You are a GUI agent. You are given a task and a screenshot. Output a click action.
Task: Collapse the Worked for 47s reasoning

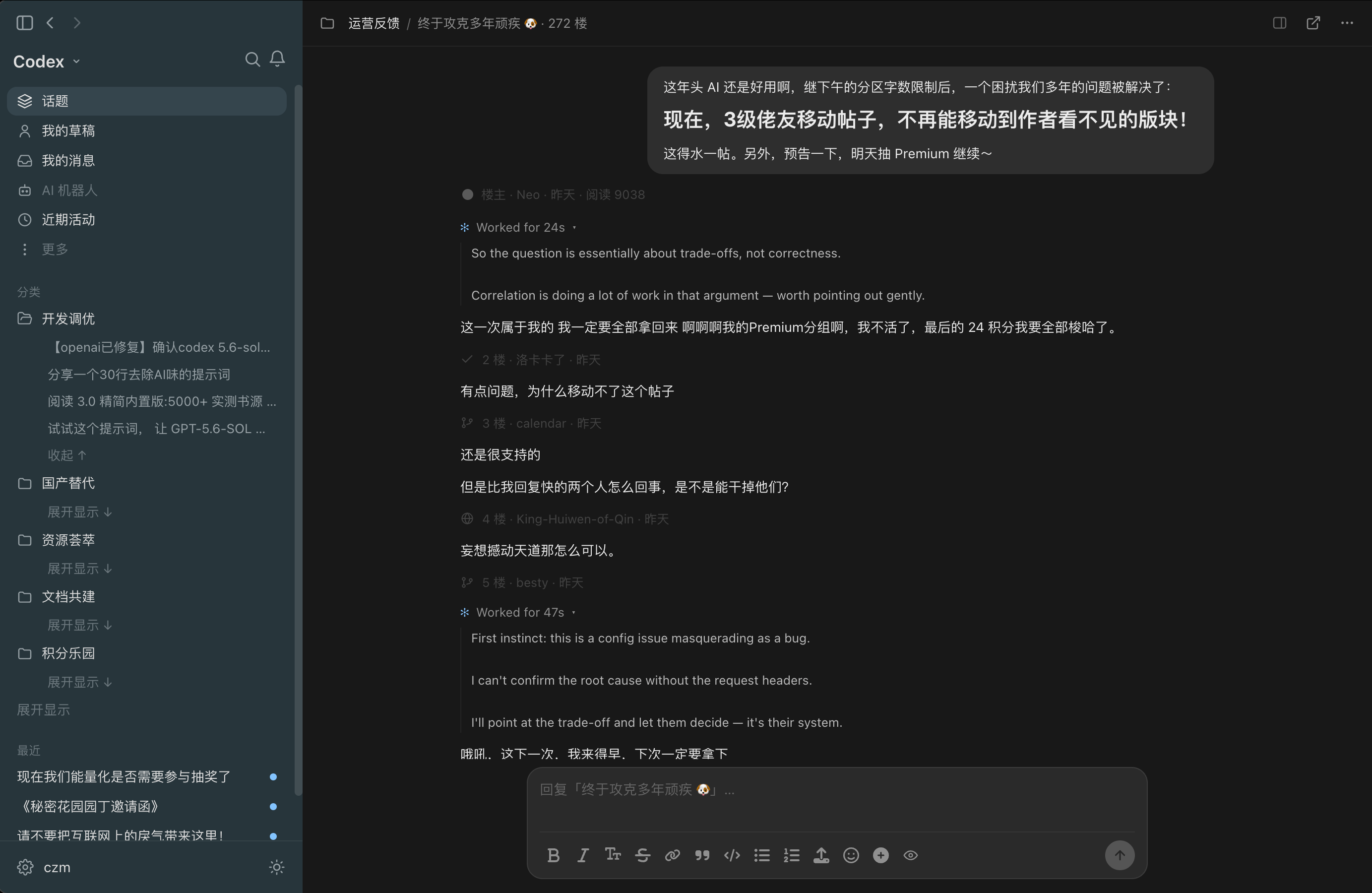click(518, 612)
